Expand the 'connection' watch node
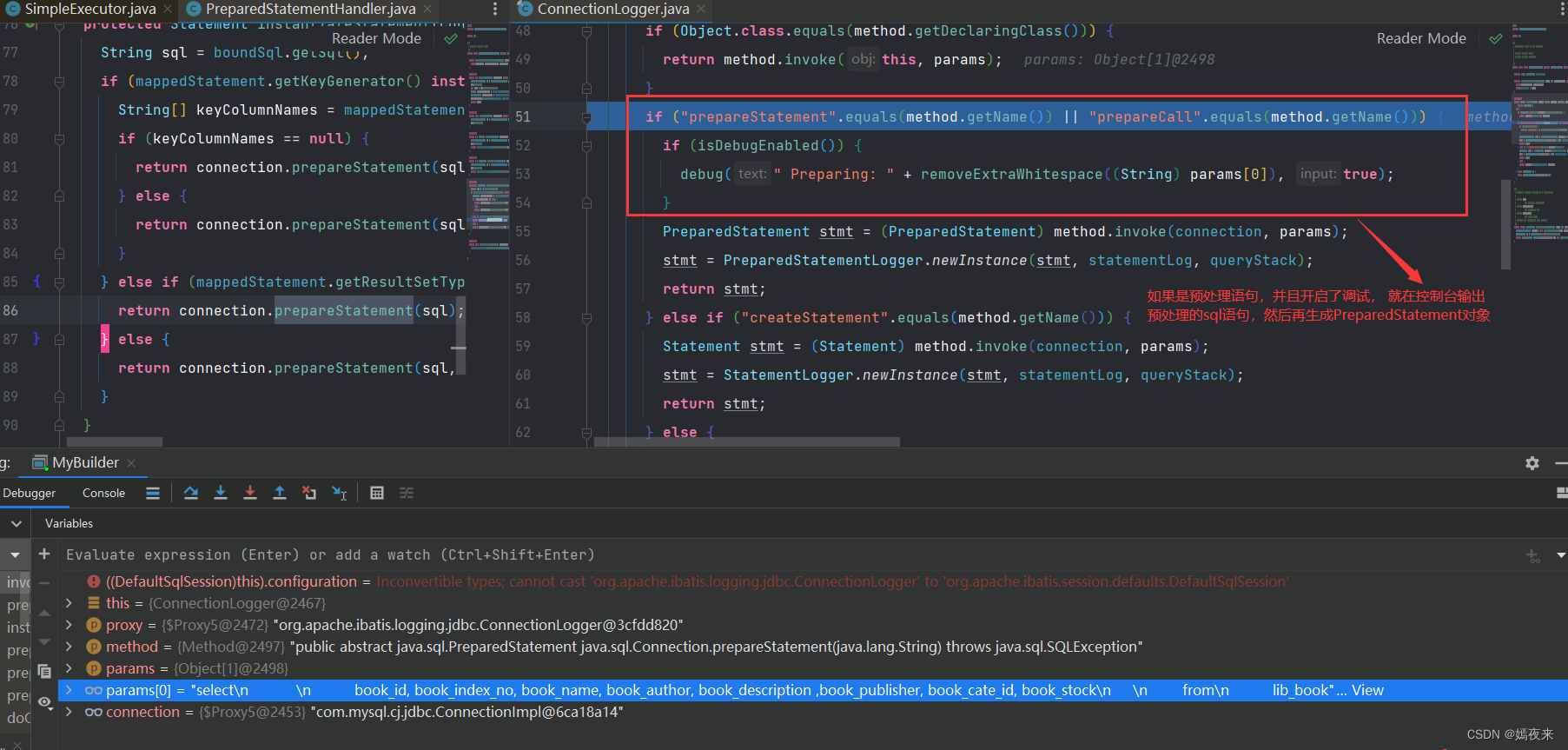Viewport: 1568px width, 750px height. click(x=69, y=711)
